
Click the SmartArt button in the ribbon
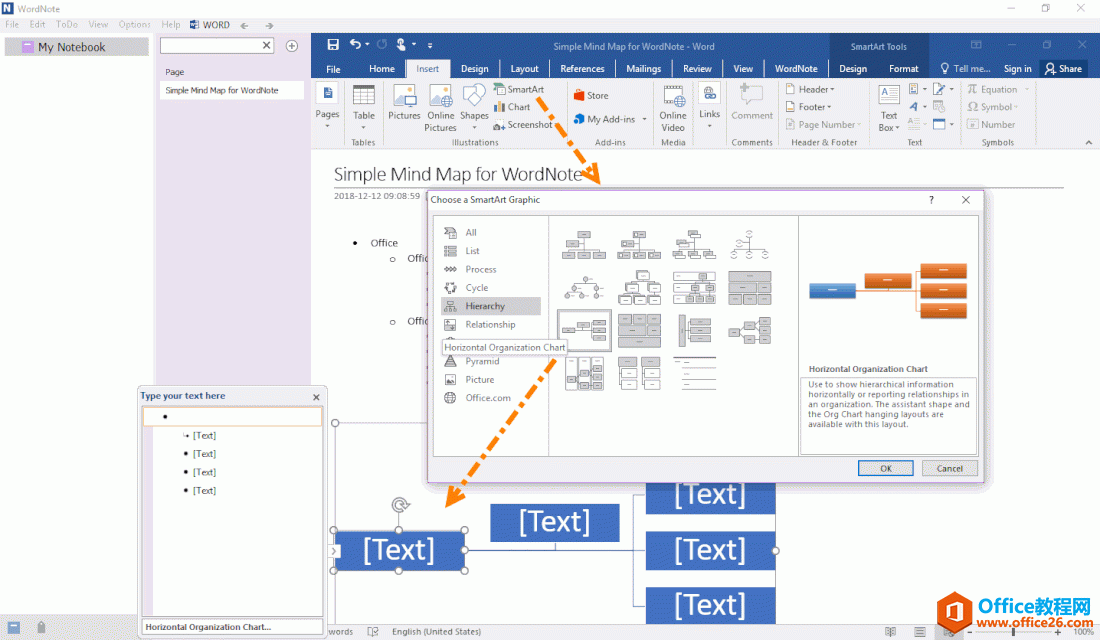tap(518, 89)
